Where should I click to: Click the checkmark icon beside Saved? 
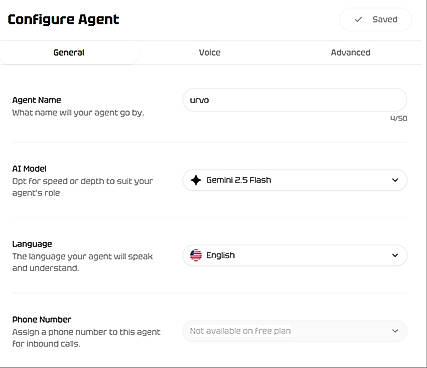[x=358, y=20]
